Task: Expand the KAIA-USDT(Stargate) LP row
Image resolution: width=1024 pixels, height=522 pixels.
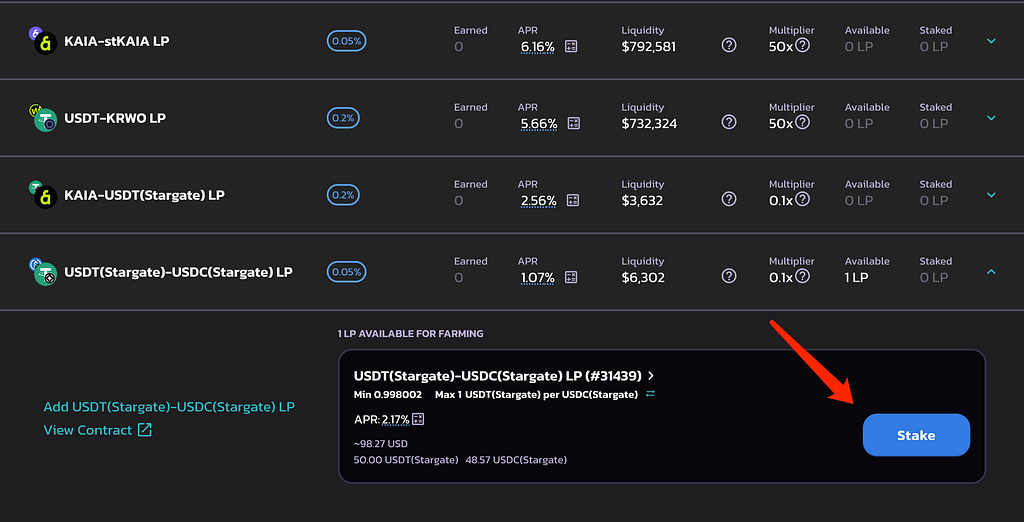Action: point(991,195)
